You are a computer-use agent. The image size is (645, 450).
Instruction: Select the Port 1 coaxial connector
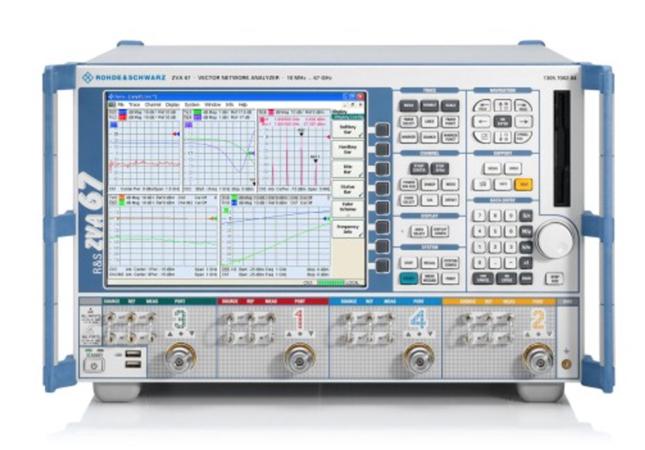pos(300,358)
